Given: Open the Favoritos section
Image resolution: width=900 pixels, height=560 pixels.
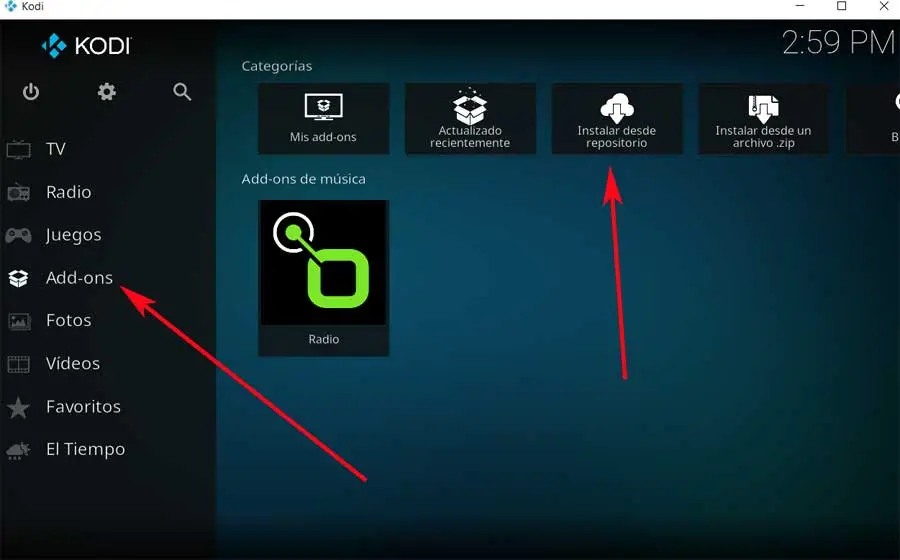Looking at the screenshot, I should point(83,407).
